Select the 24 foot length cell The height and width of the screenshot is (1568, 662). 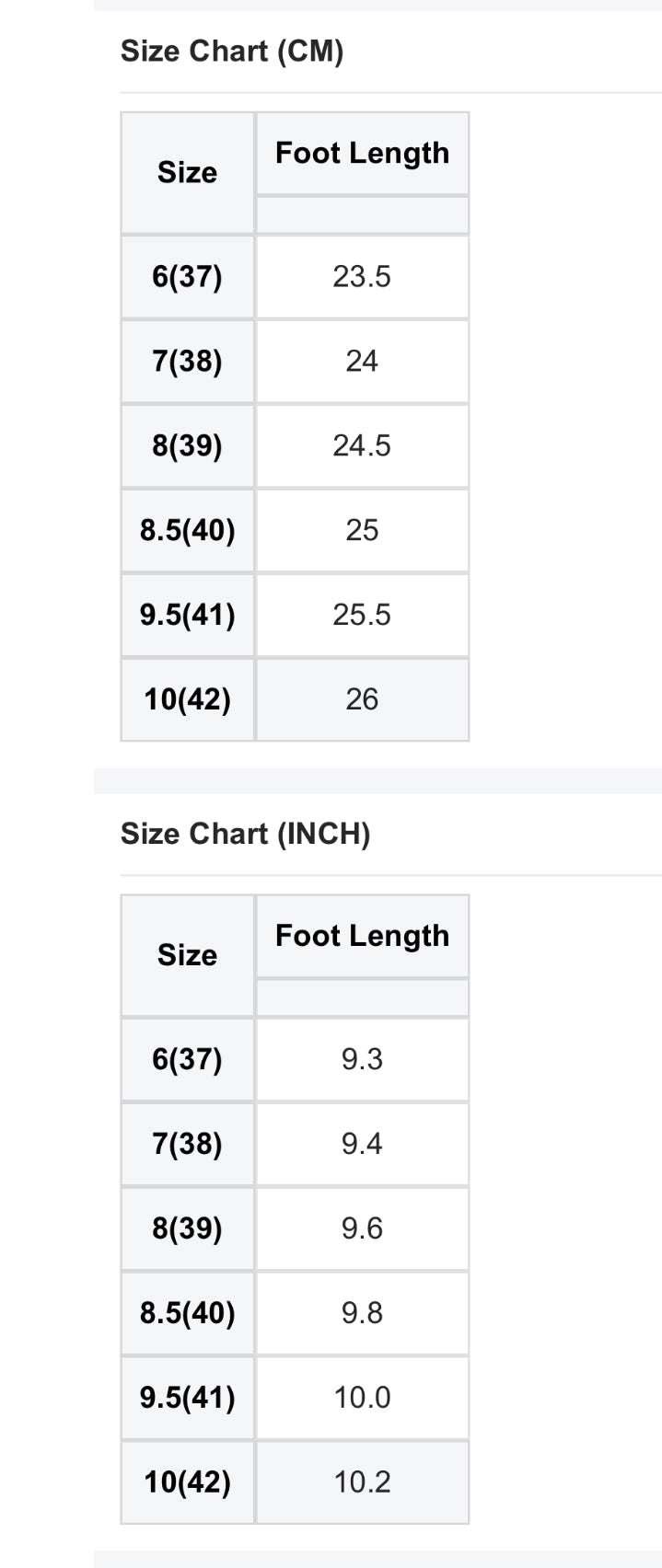pos(362,362)
